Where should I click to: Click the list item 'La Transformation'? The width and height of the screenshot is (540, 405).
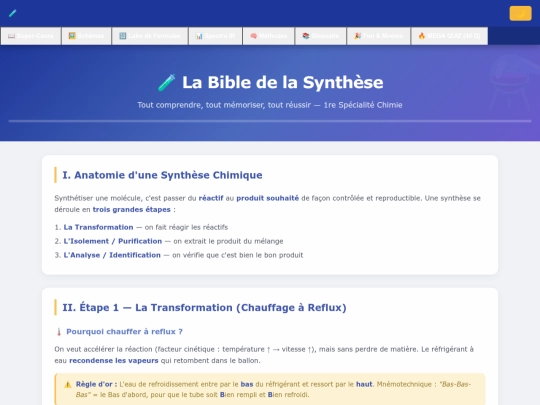click(x=98, y=227)
